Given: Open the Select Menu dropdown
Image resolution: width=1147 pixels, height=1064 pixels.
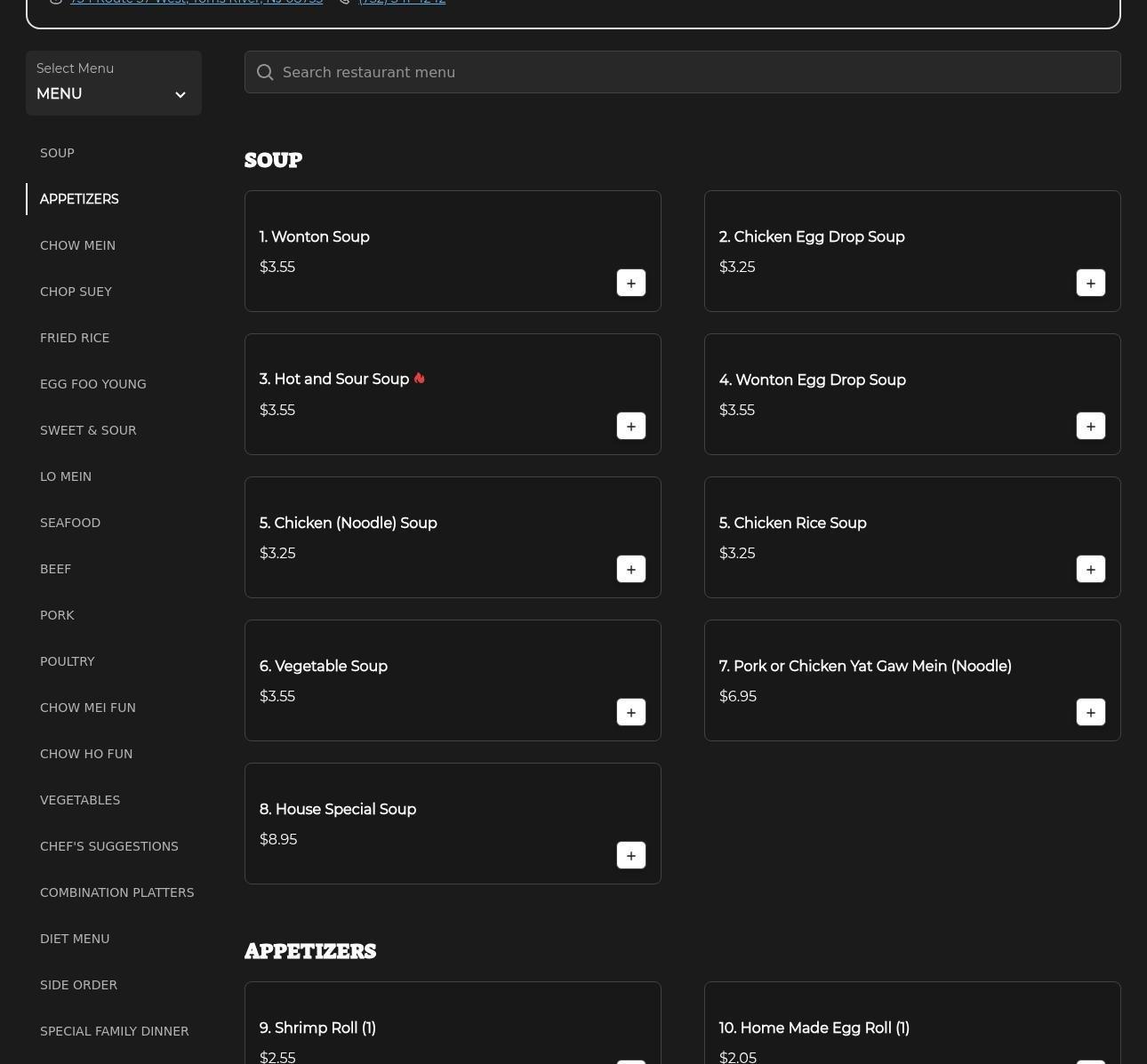Looking at the screenshot, I should [x=113, y=84].
